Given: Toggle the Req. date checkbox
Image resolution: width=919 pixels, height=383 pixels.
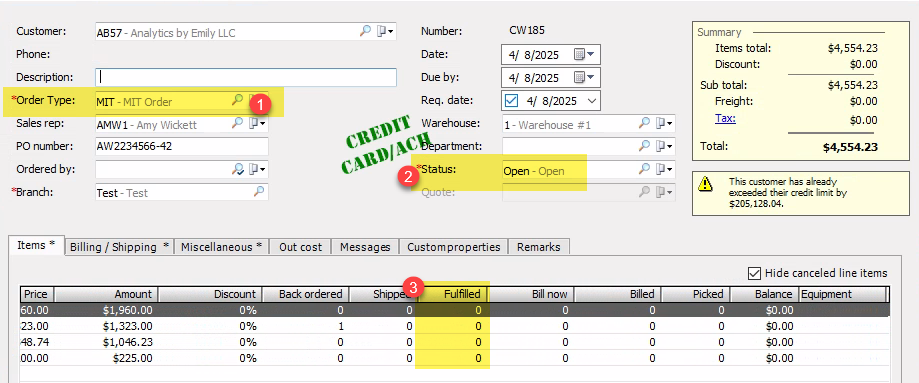Looking at the screenshot, I should [512, 100].
